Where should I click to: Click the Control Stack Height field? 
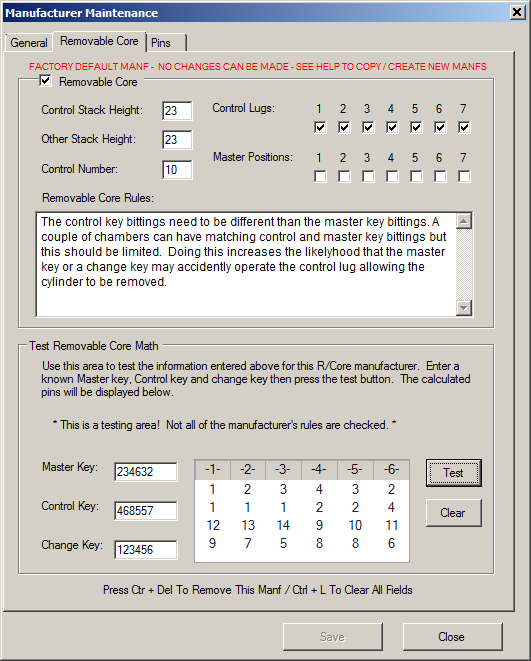point(177,111)
